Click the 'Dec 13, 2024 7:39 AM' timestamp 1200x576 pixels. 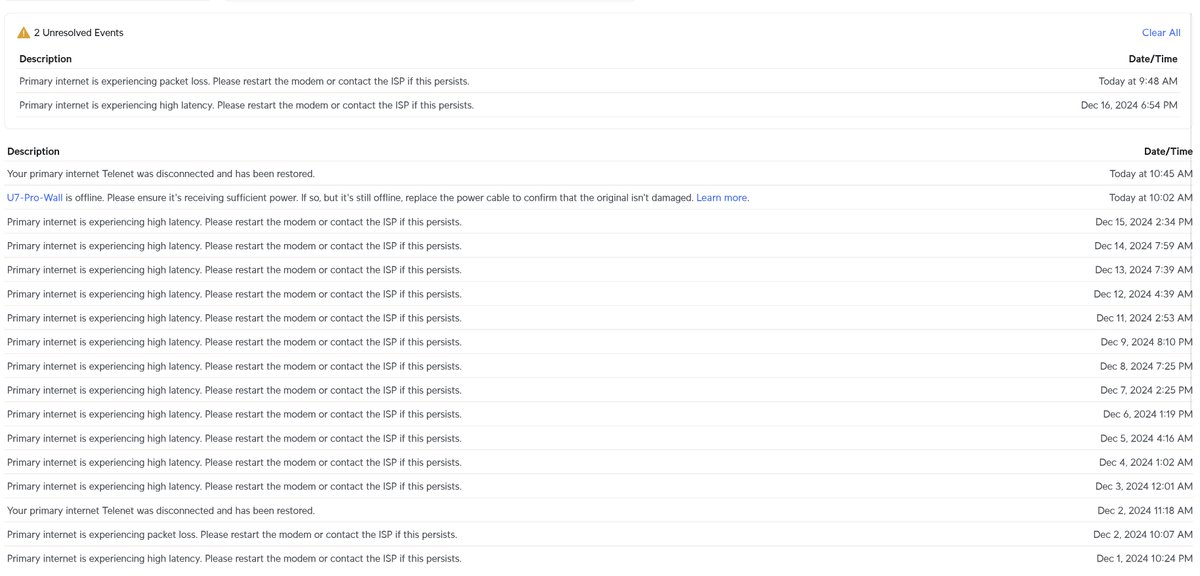(1144, 270)
